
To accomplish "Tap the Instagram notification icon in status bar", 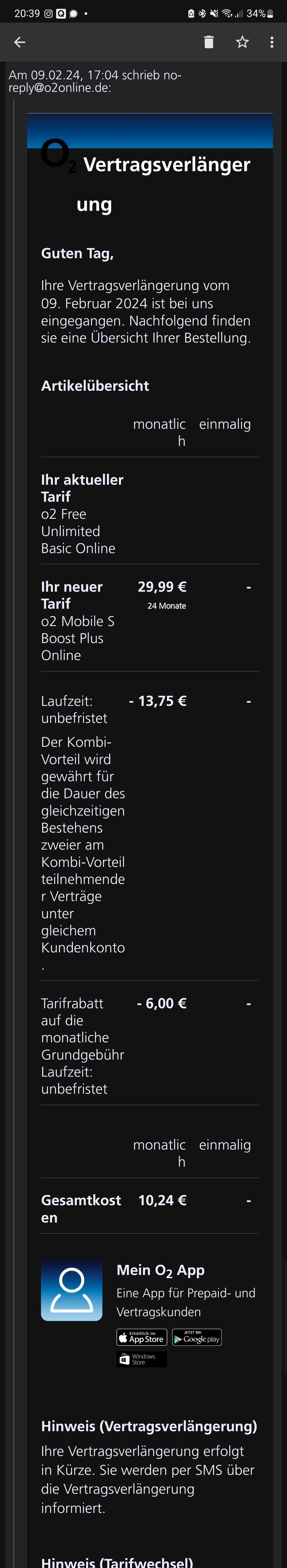I will [x=49, y=13].
